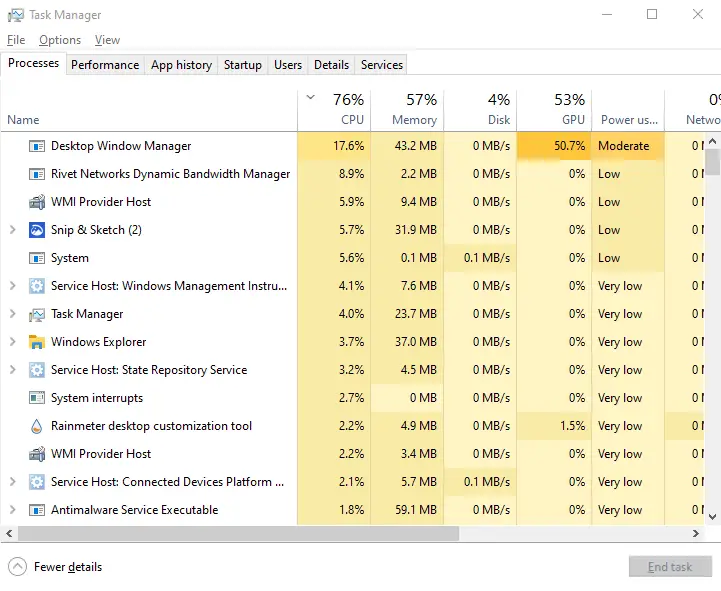This screenshot has height=591, width=721.
Task: Click the Task Manager process row icon
Action: tap(37, 314)
